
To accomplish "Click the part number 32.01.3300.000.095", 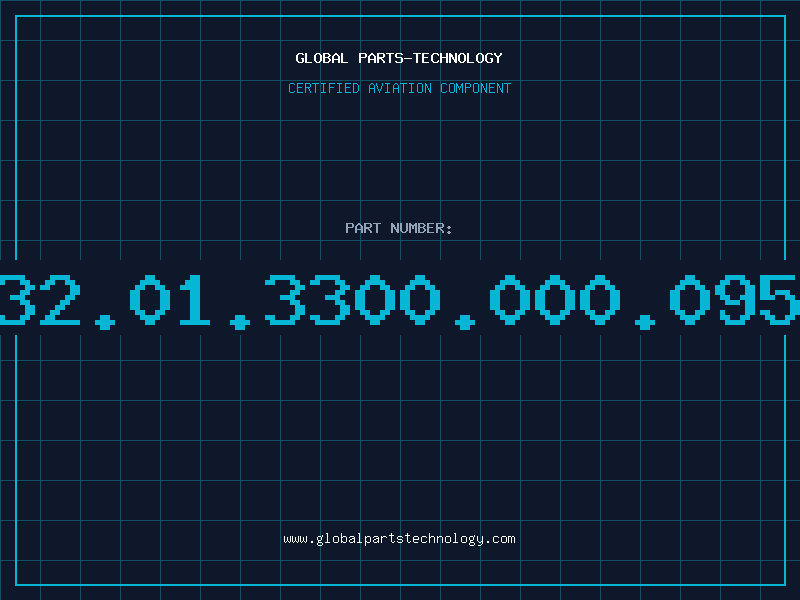I will [400, 301].
